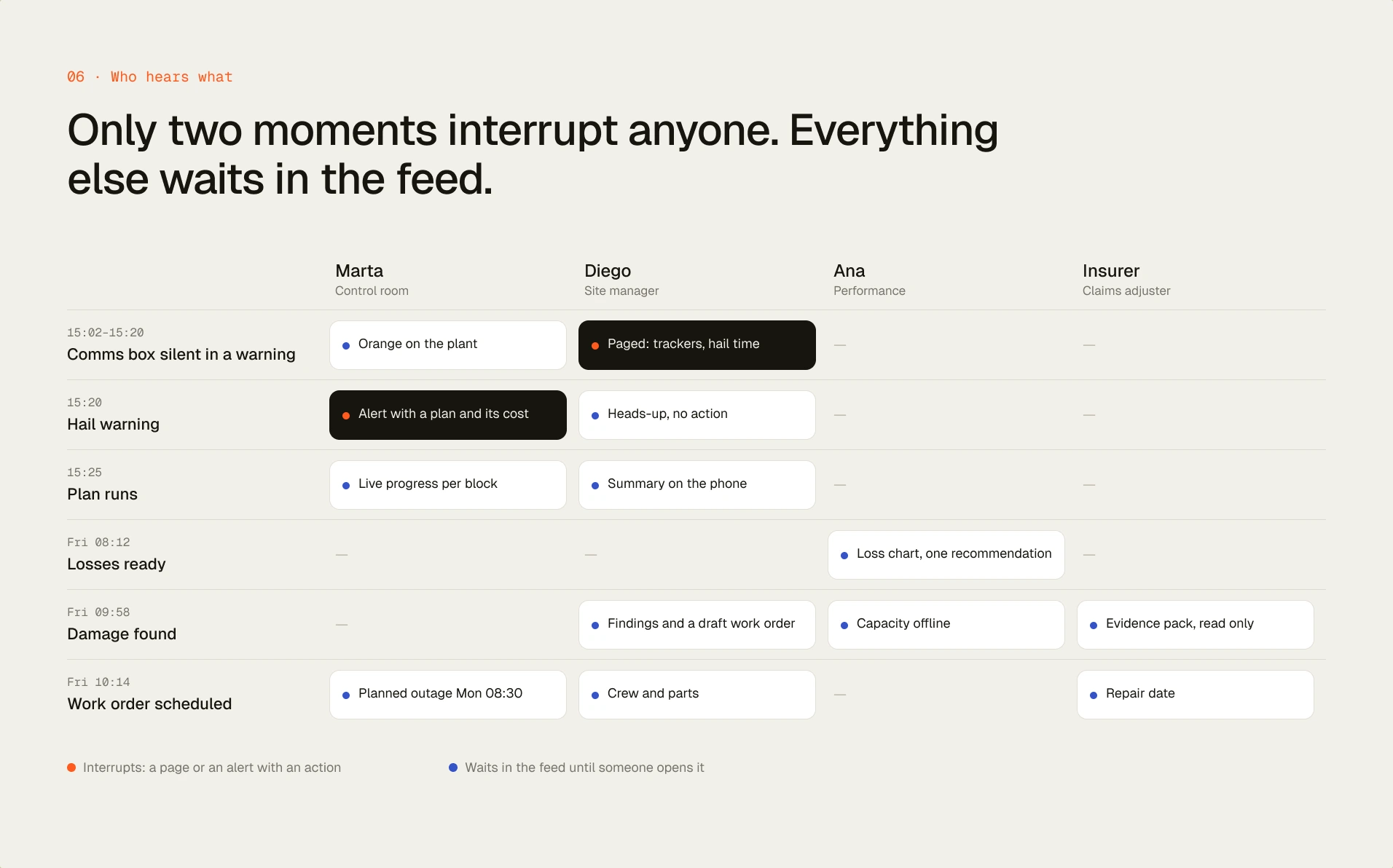Viewport: 1393px width, 868px height.
Task: Open the 'Orange on the plant' card
Action: [447, 345]
